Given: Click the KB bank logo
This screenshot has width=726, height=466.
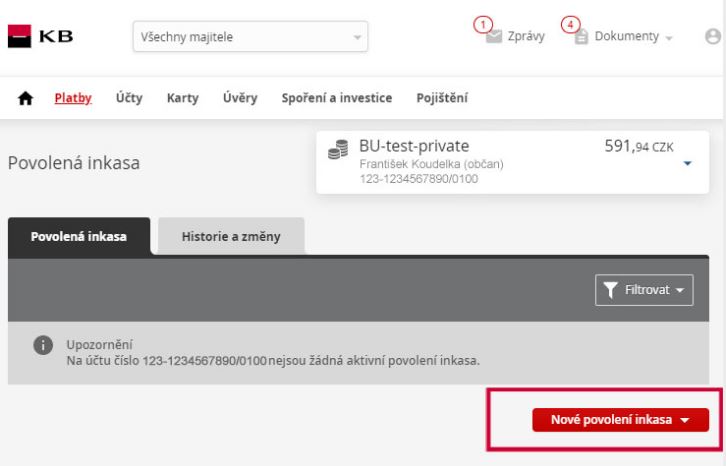Looking at the screenshot, I should click(x=40, y=36).
